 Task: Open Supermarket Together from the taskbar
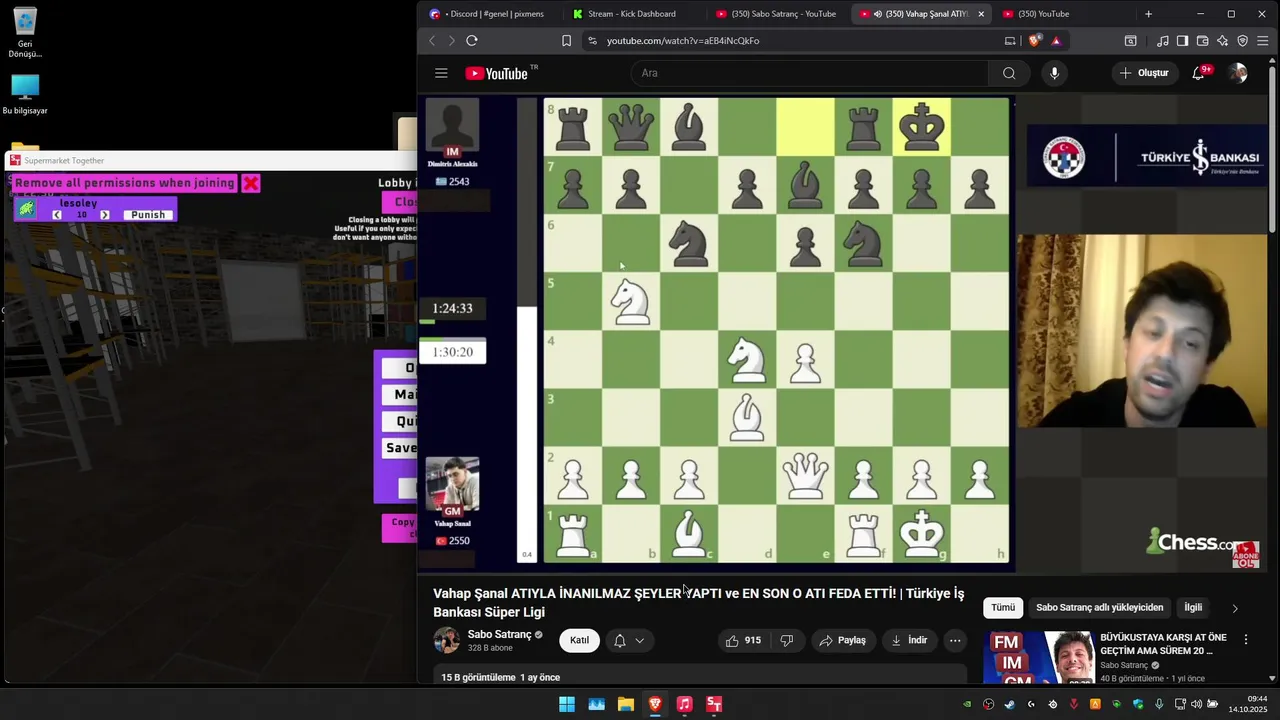tap(714, 704)
